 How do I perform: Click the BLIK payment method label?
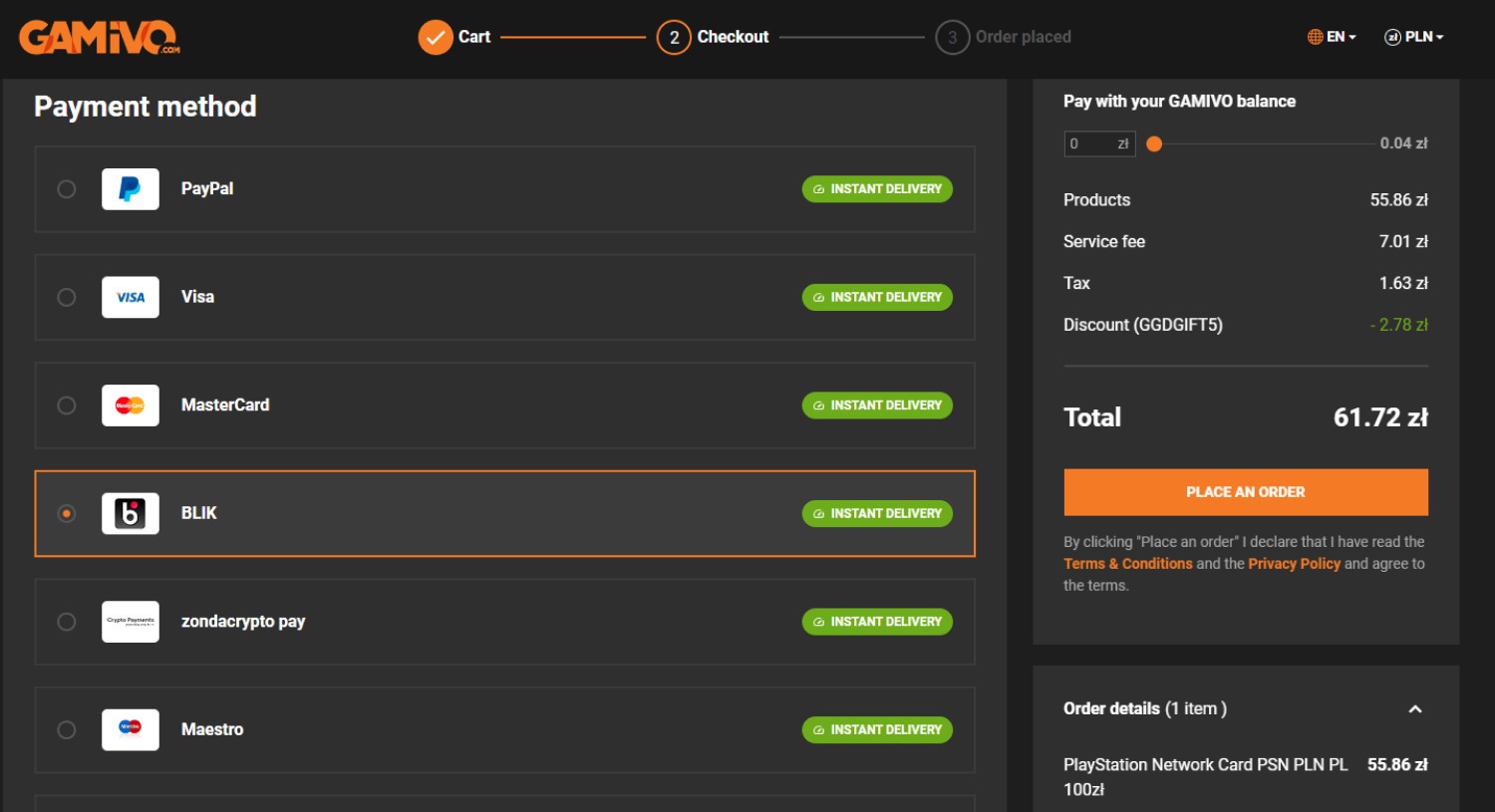pyautogui.click(x=198, y=513)
